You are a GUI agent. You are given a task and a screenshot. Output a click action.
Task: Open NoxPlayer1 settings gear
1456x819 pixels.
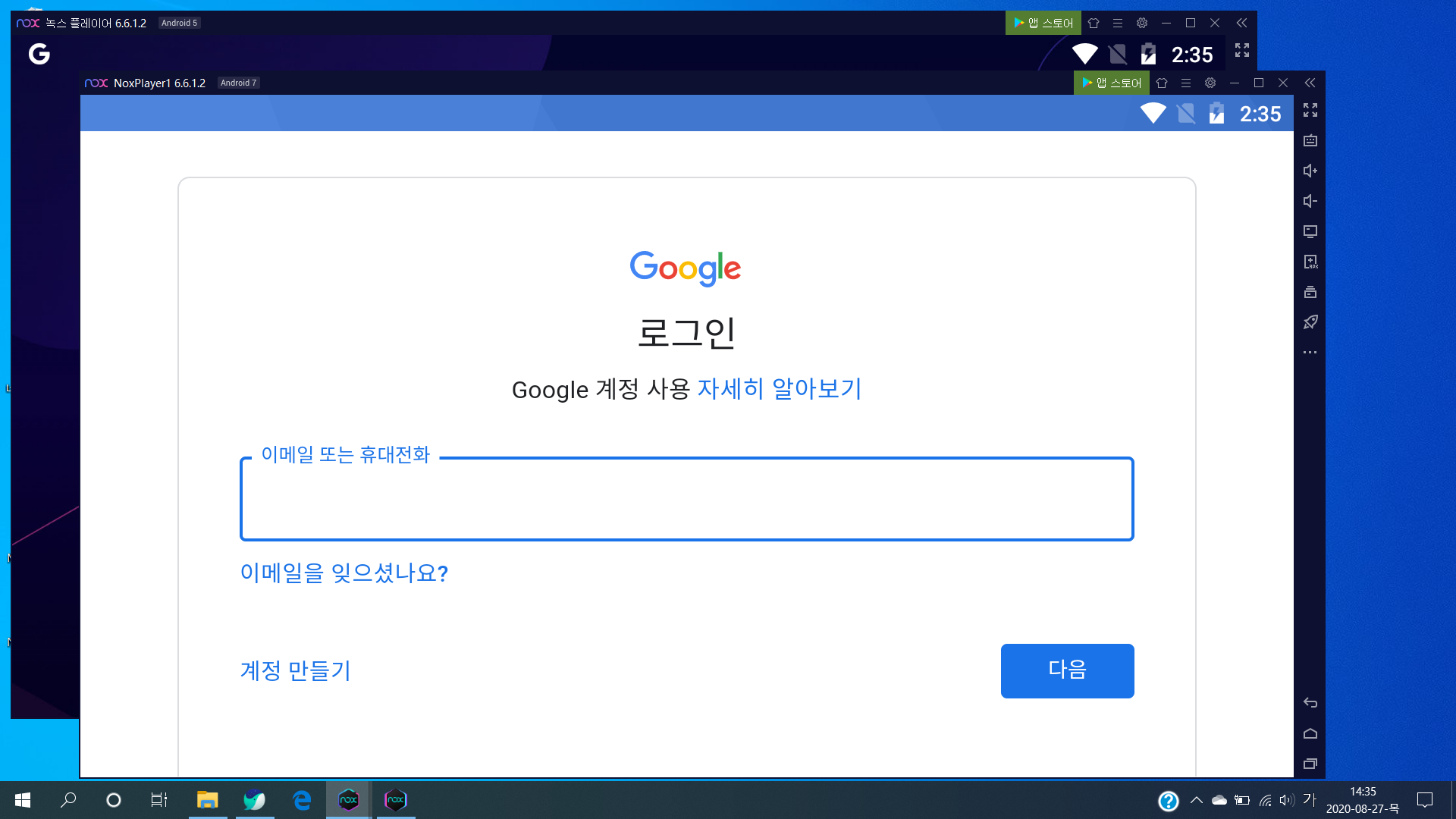(x=1210, y=83)
